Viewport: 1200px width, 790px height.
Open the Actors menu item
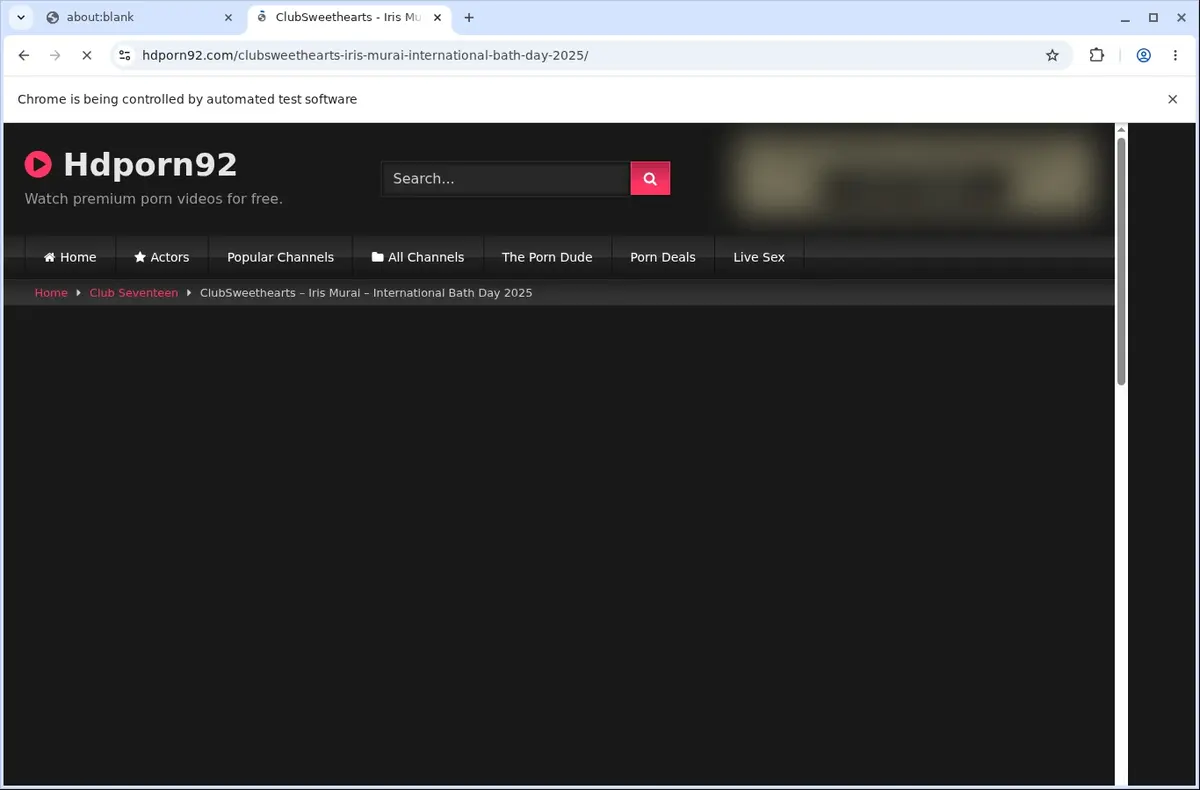162,257
